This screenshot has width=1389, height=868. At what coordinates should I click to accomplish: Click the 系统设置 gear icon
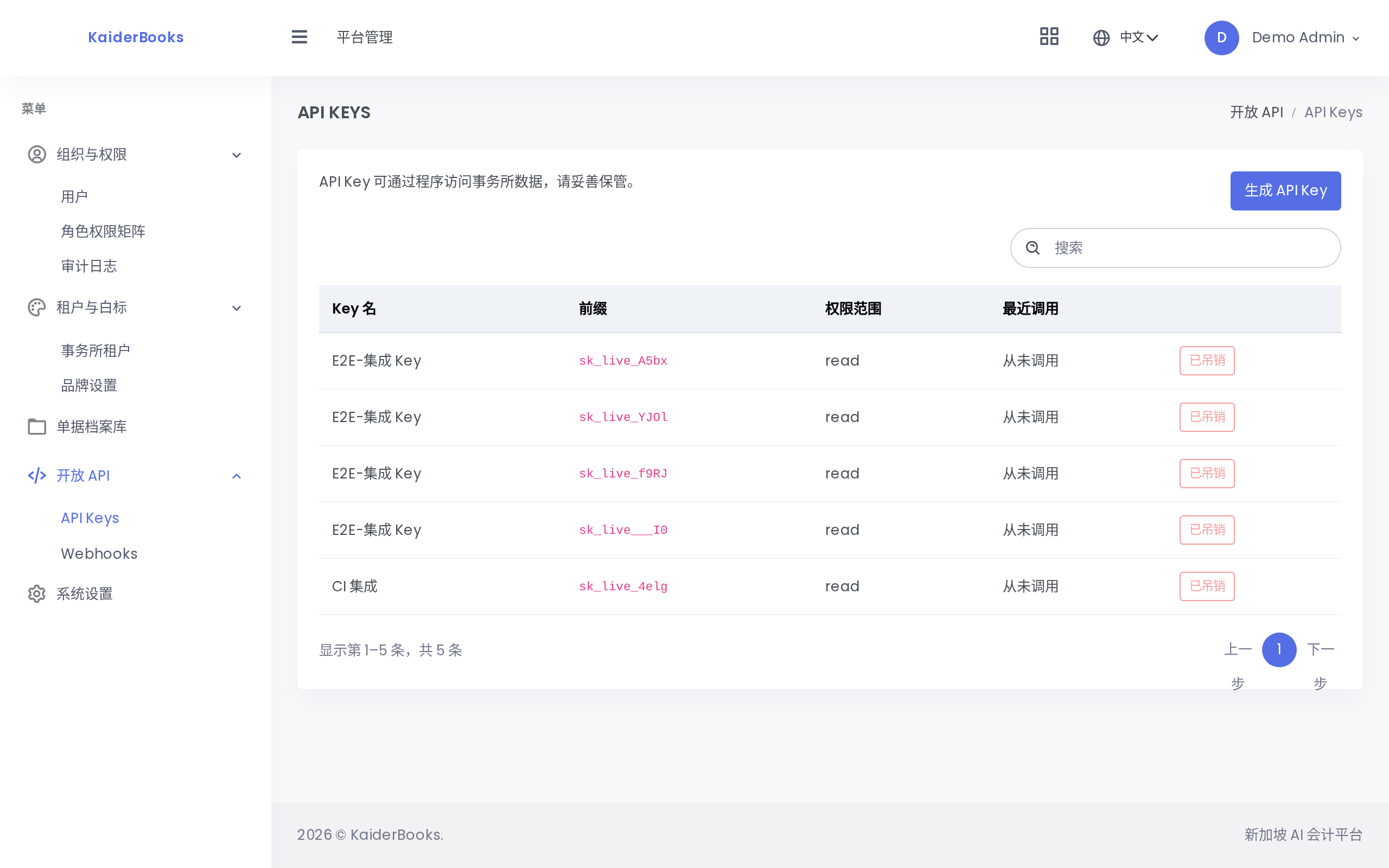(x=37, y=593)
